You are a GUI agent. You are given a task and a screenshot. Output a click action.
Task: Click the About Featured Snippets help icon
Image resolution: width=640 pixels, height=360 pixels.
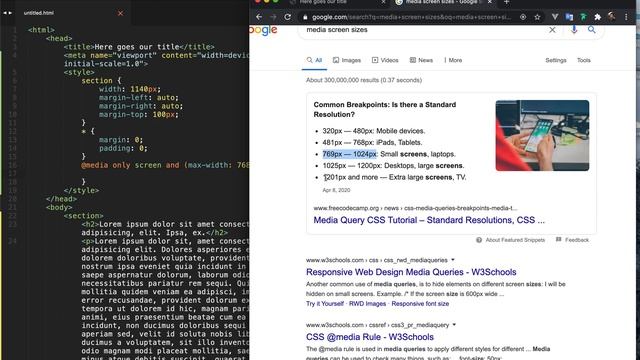click(479, 240)
